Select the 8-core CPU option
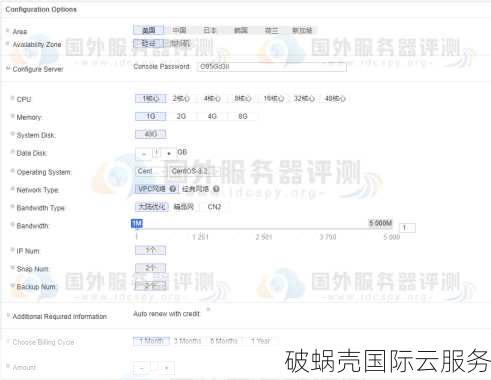The image size is (491, 380). click(243, 99)
